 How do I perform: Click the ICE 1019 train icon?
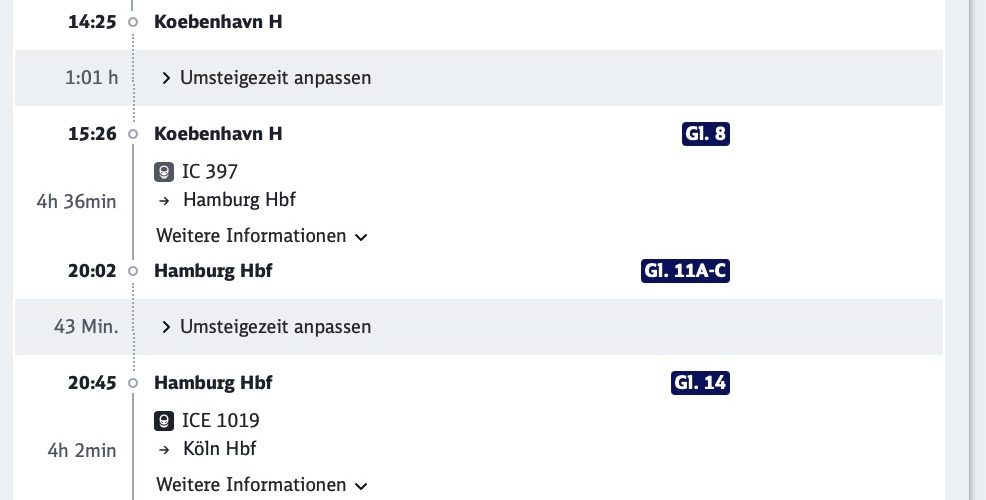coord(164,421)
